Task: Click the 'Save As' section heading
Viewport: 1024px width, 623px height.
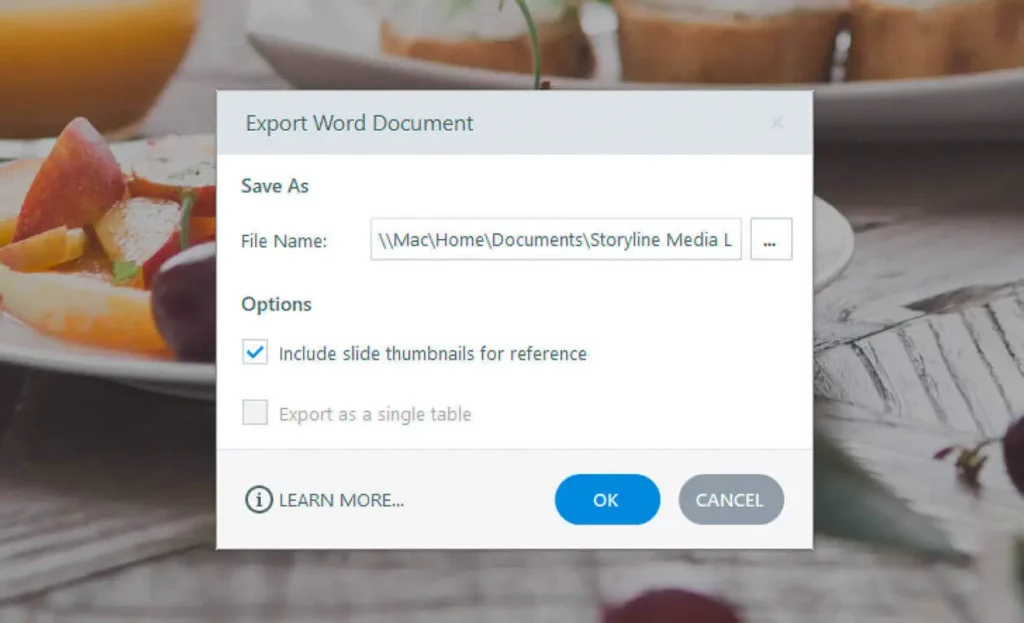Action: 275,186
